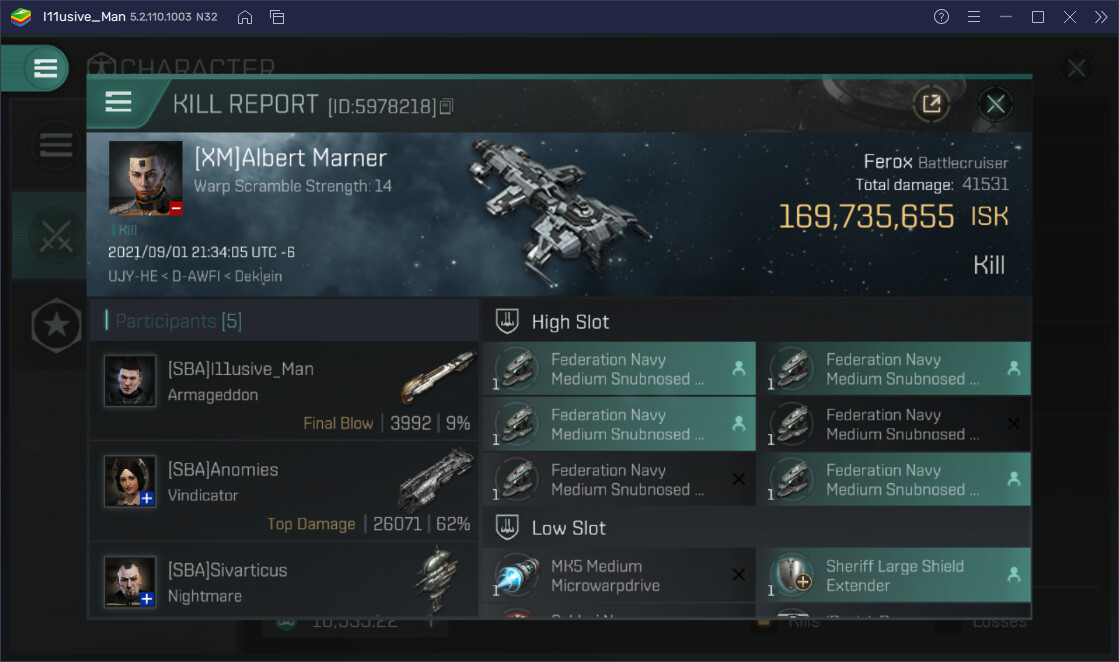Screen dimensions: 1119x662
Task: Open the Kill Report hamburger menu
Action: (x=119, y=102)
